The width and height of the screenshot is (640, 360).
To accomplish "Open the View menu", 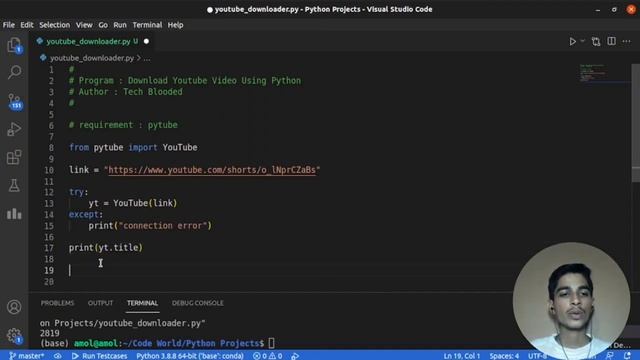I will (x=84, y=25).
